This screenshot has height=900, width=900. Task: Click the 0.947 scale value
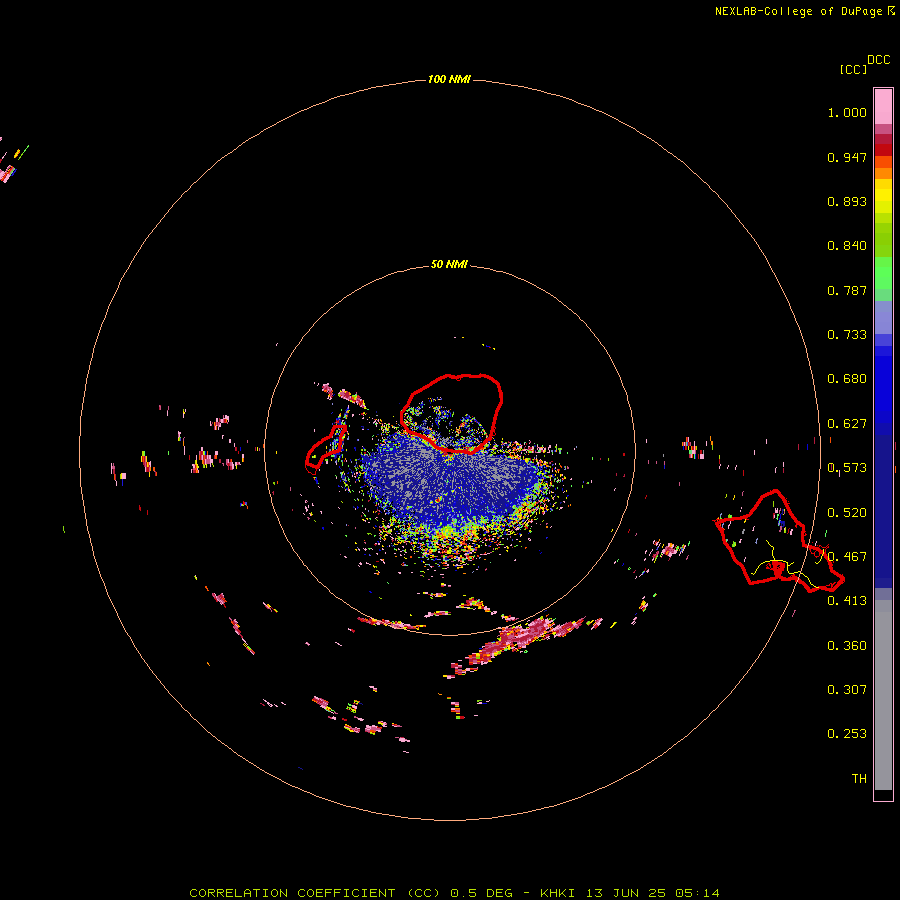coord(847,157)
